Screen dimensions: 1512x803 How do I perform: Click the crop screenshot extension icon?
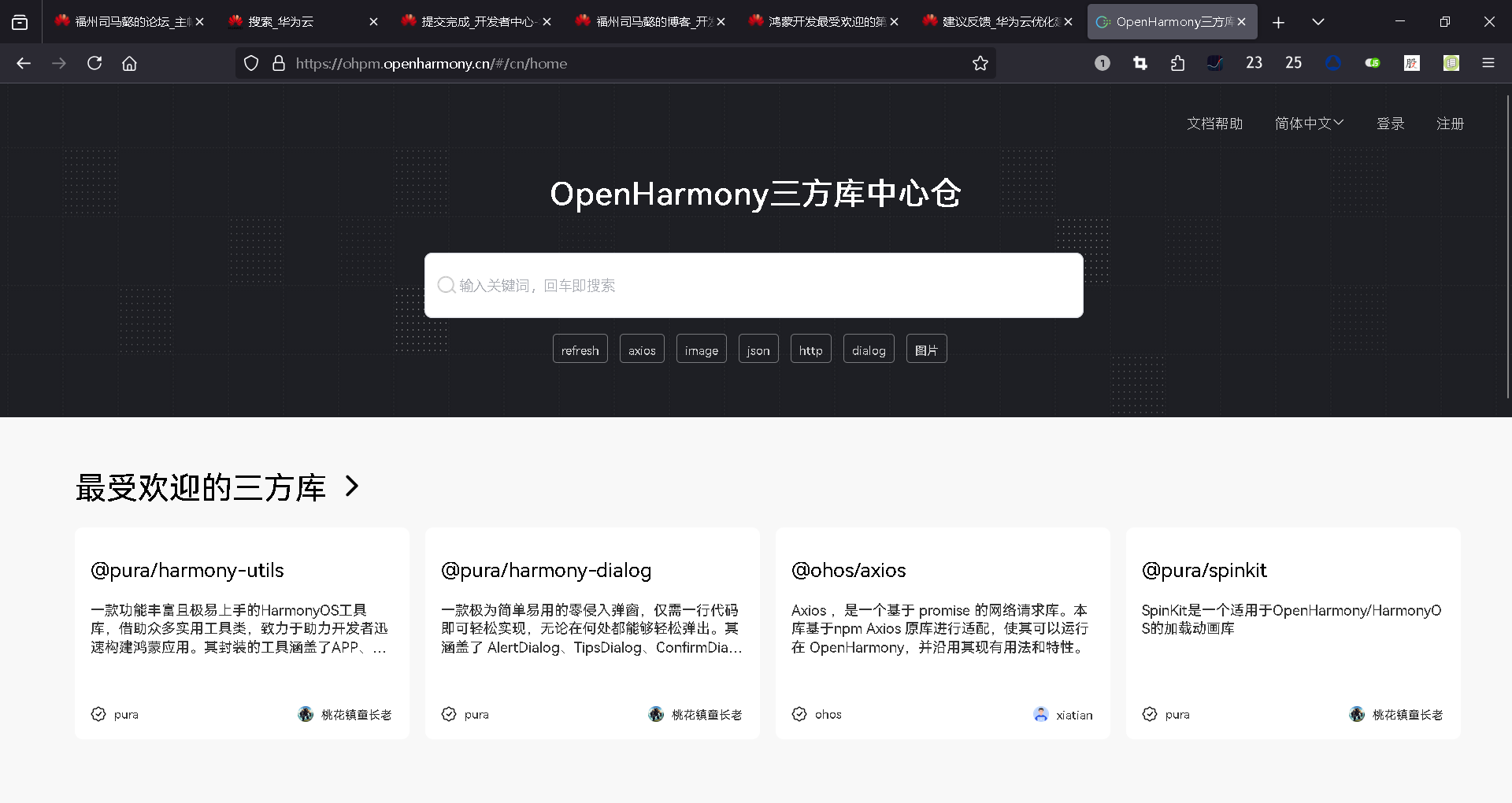point(1140,63)
